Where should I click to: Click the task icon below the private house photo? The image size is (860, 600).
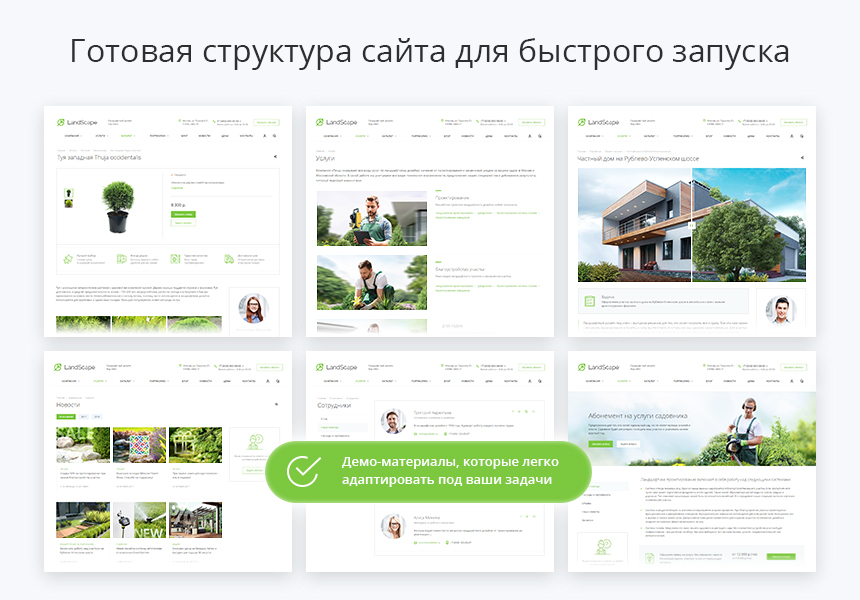coord(587,299)
